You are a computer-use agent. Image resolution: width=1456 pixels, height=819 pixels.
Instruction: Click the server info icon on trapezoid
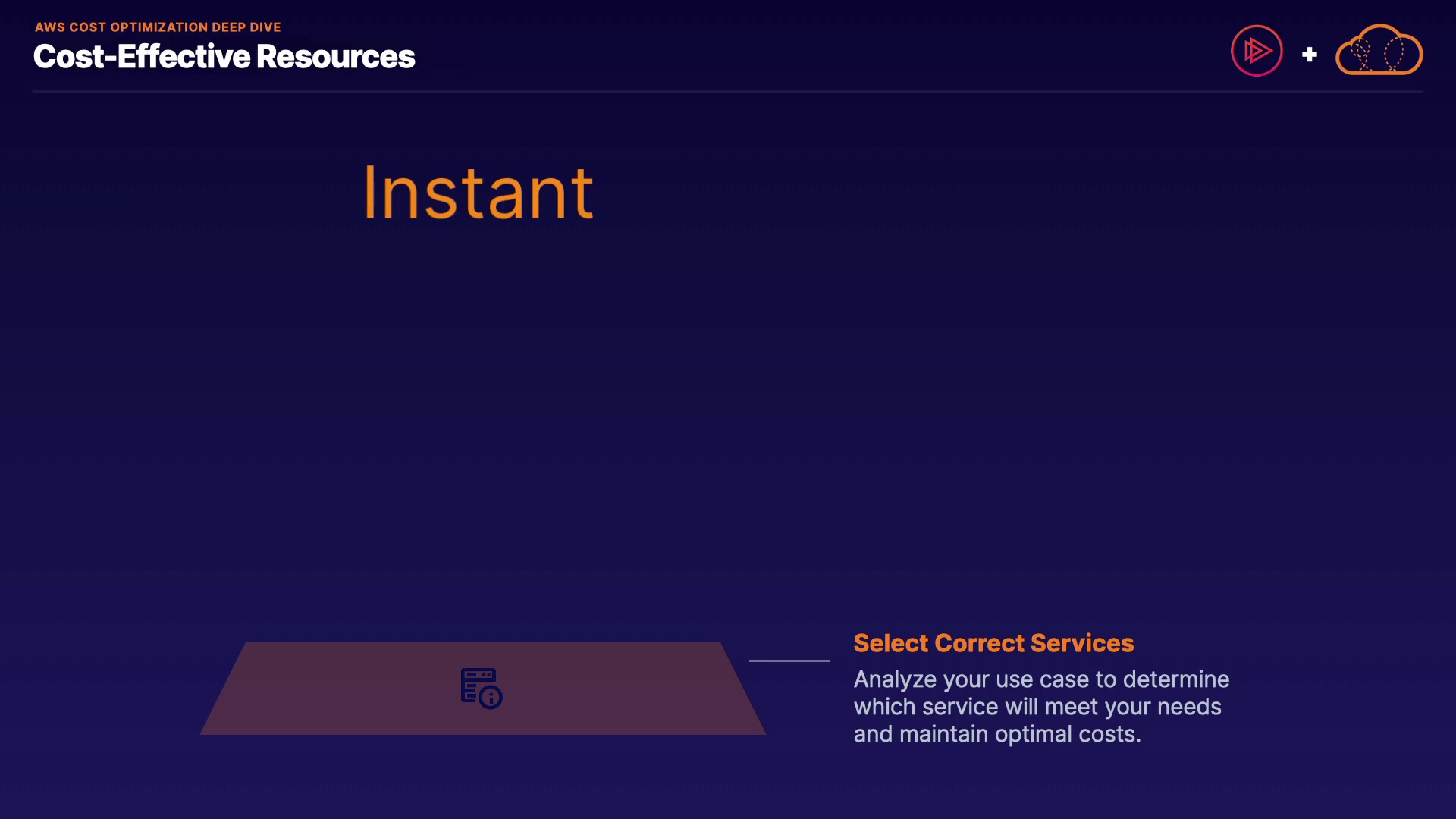click(482, 688)
